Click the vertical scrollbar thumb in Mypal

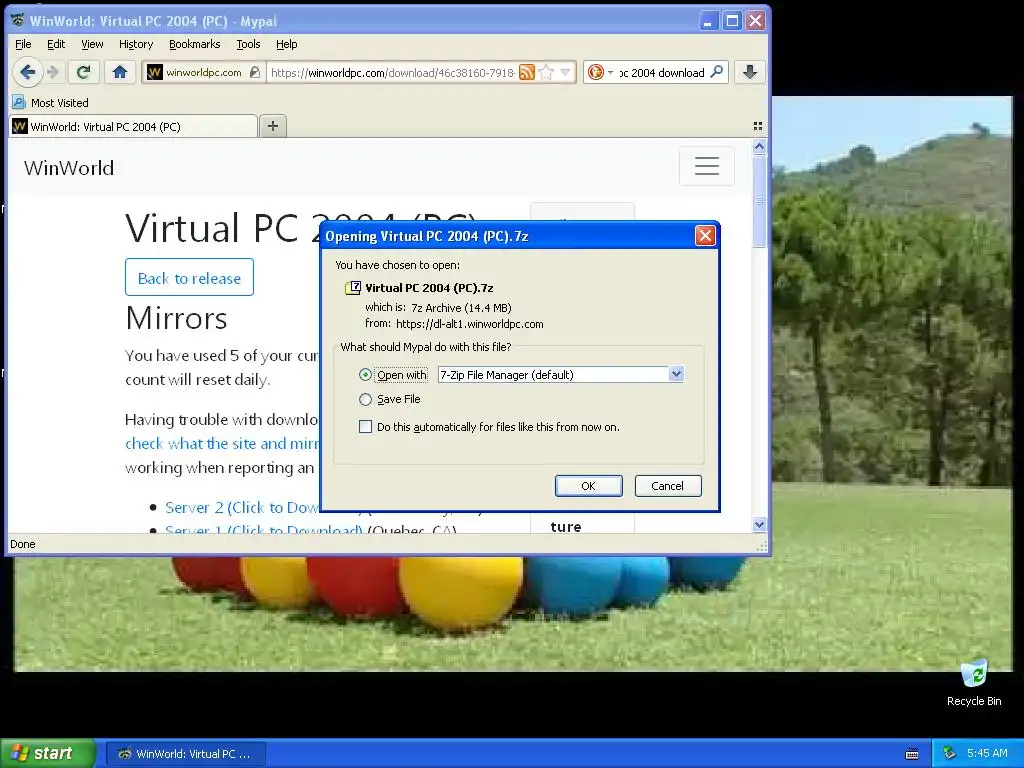759,201
